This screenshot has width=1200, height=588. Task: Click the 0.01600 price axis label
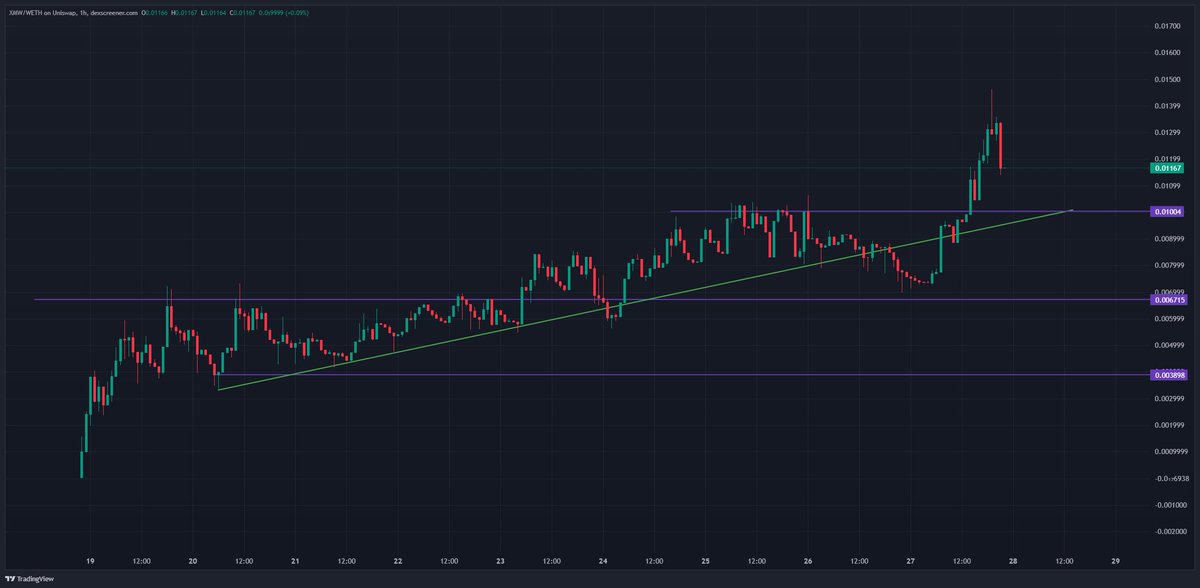point(1167,53)
